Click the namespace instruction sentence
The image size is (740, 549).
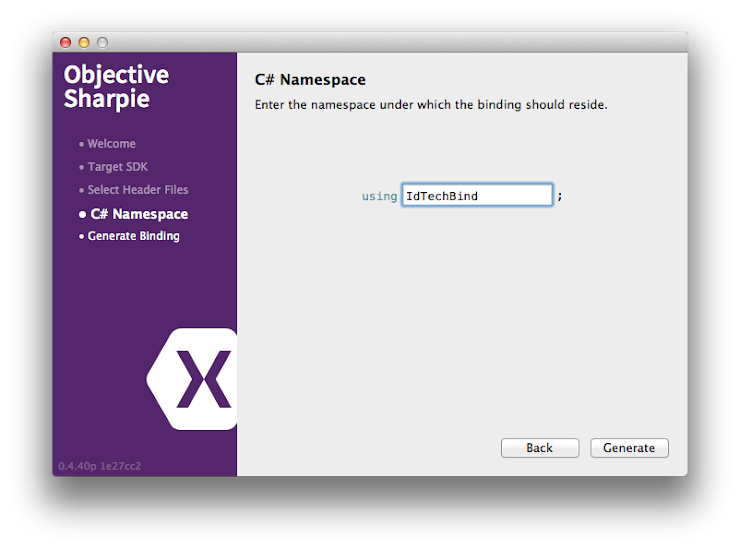click(431, 105)
